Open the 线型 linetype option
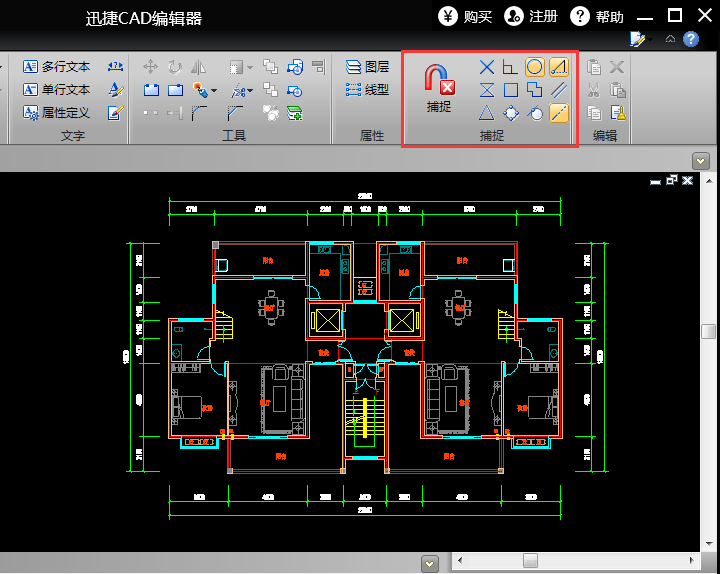The width and height of the screenshot is (720, 574). 367,90
